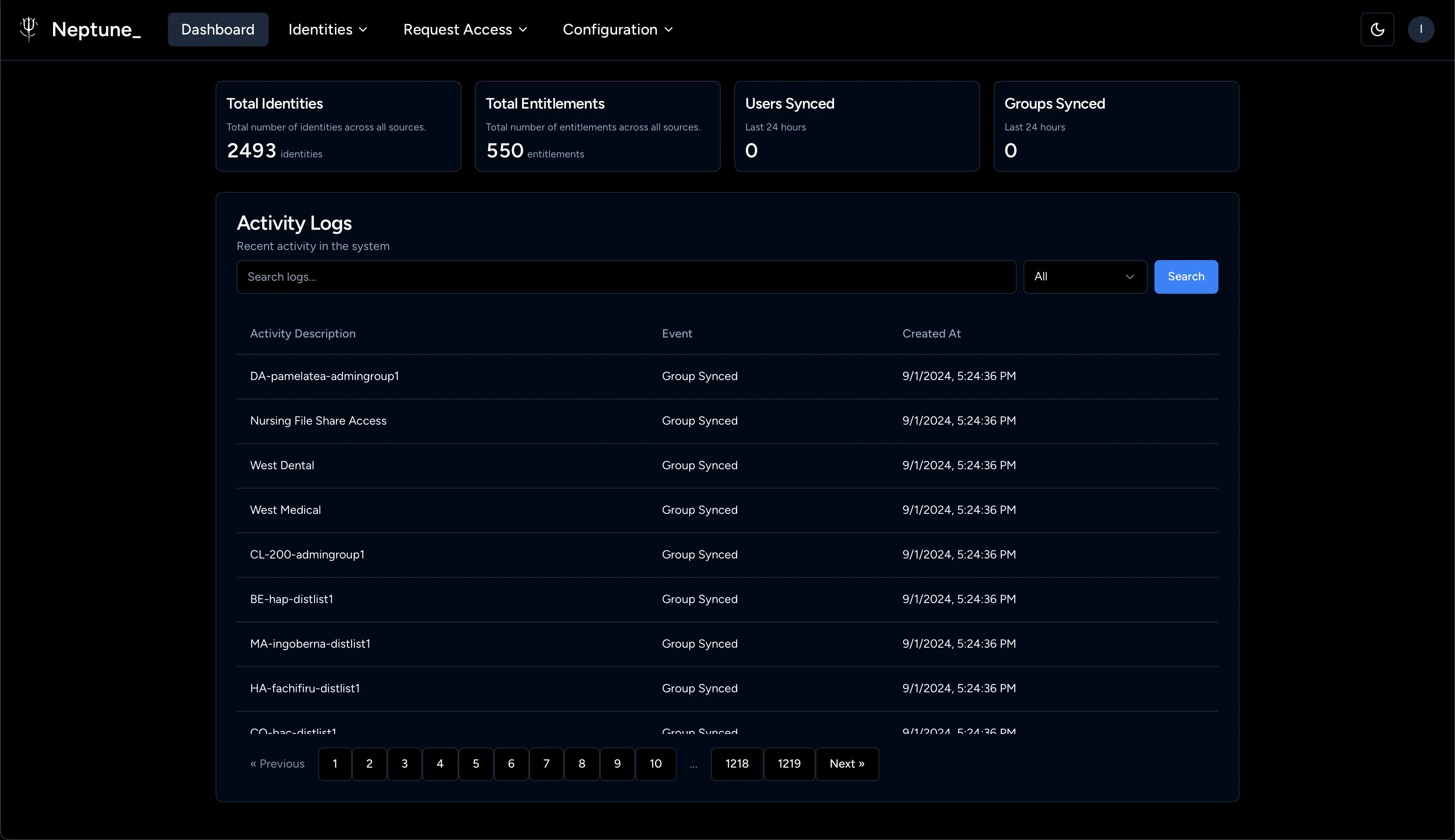Open the All event filter dropdown
Screen dimensions: 1455x840
click(1085, 277)
